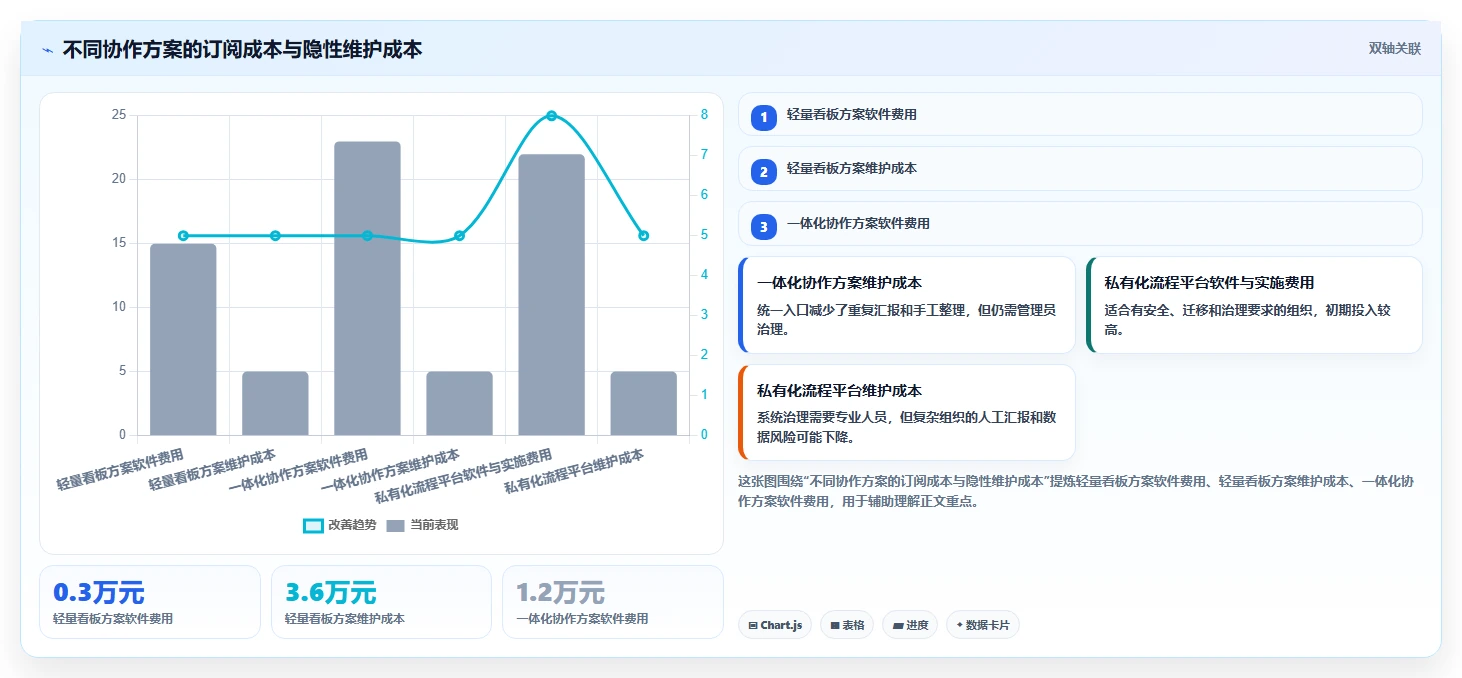Click the bar for 私有化流程平台软件与实施费用
1462x678 pixels.
(x=551, y=294)
